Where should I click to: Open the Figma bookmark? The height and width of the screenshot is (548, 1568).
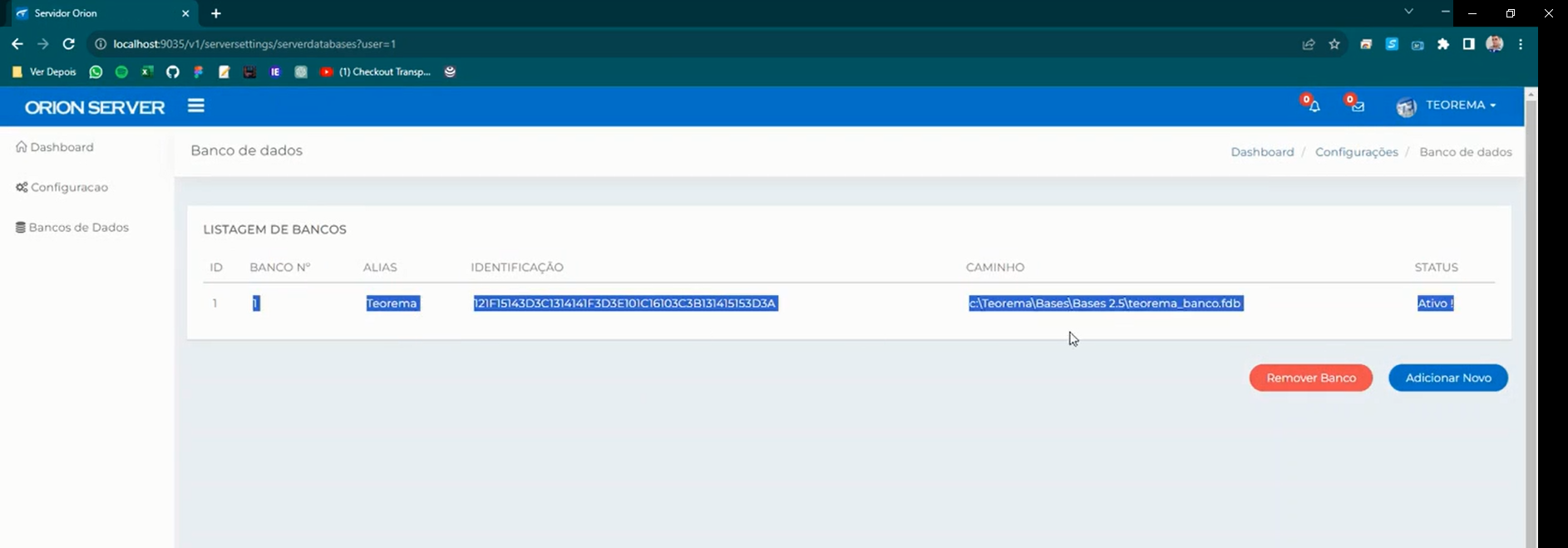pyautogui.click(x=199, y=72)
